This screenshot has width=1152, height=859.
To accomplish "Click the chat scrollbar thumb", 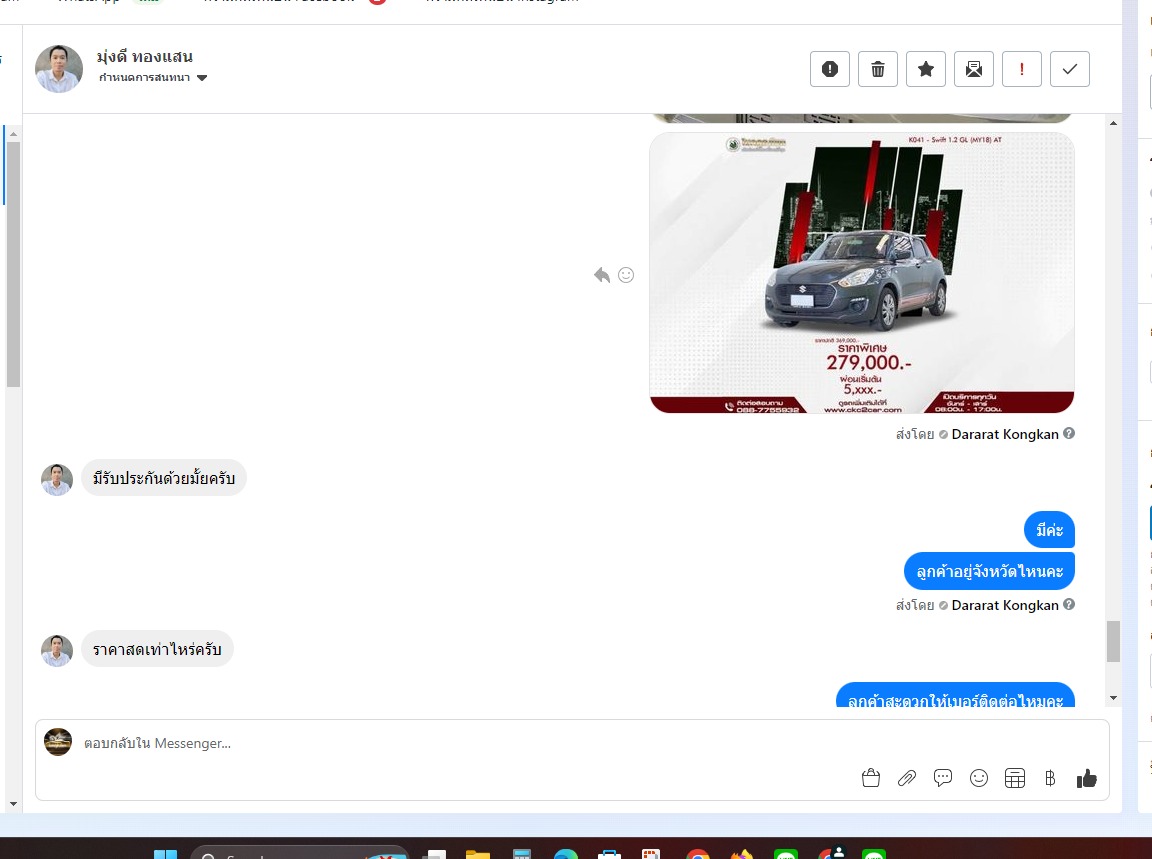I will 1113,641.
